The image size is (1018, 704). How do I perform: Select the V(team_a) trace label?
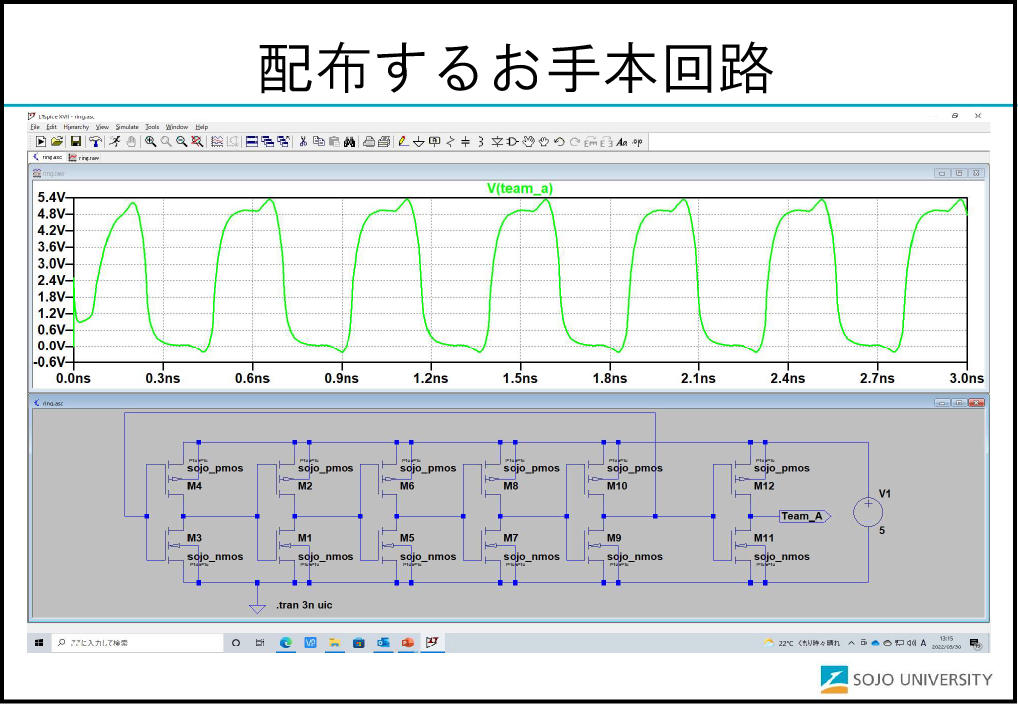click(x=520, y=188)
